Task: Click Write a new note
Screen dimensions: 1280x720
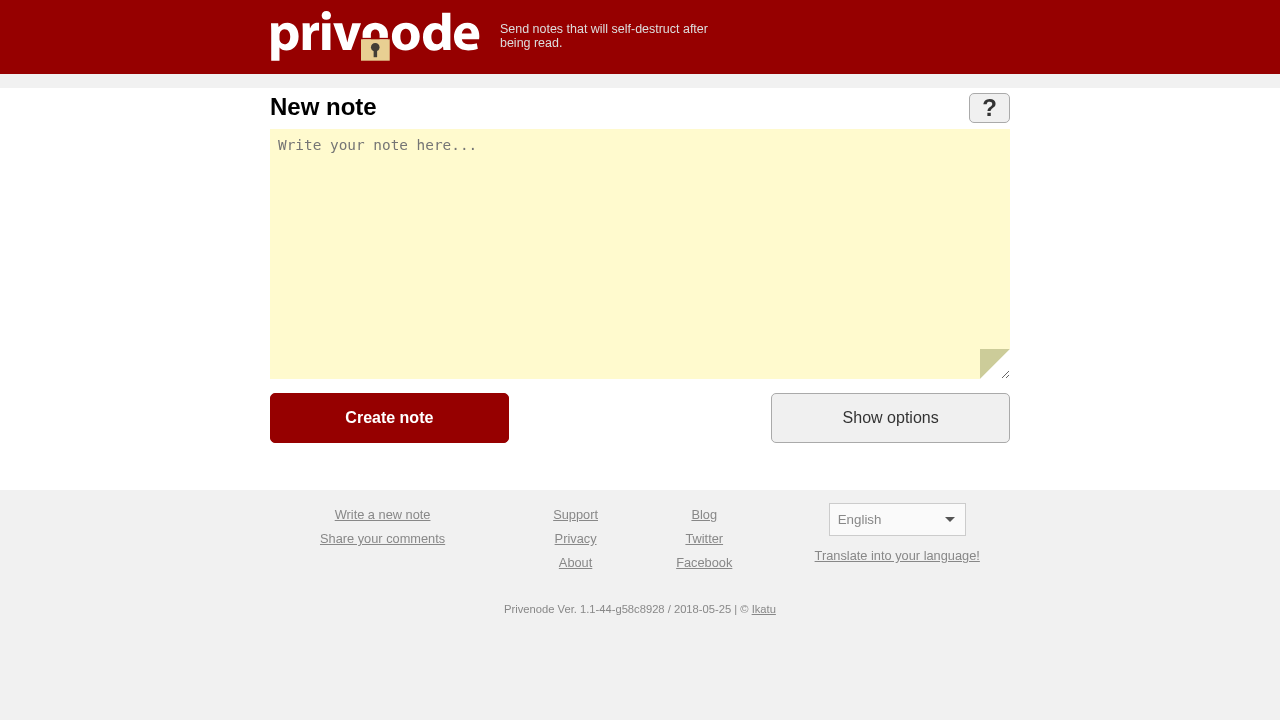Action: click(x=382, y=513)
